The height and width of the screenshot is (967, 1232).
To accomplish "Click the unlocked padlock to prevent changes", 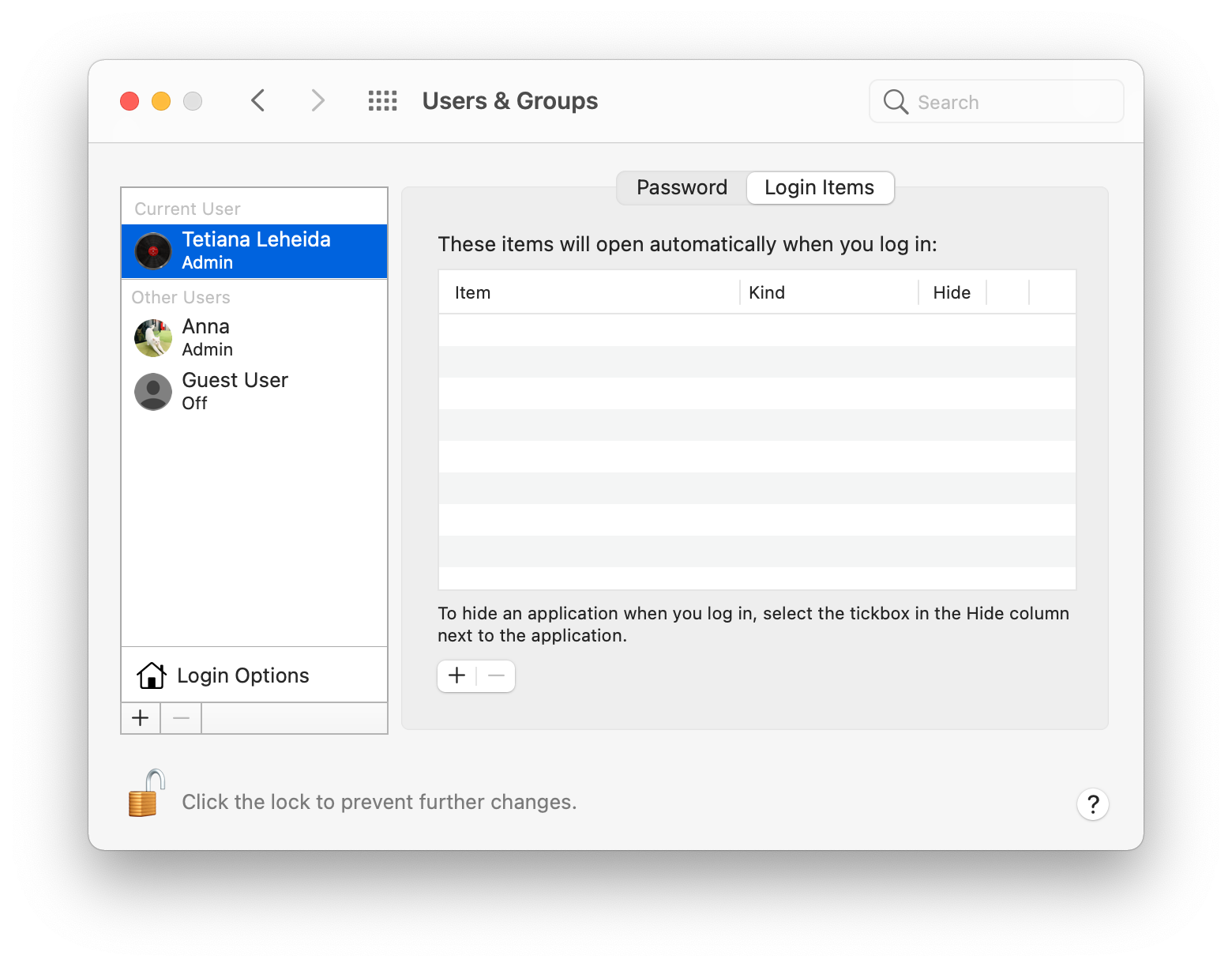I will point(143,799).
